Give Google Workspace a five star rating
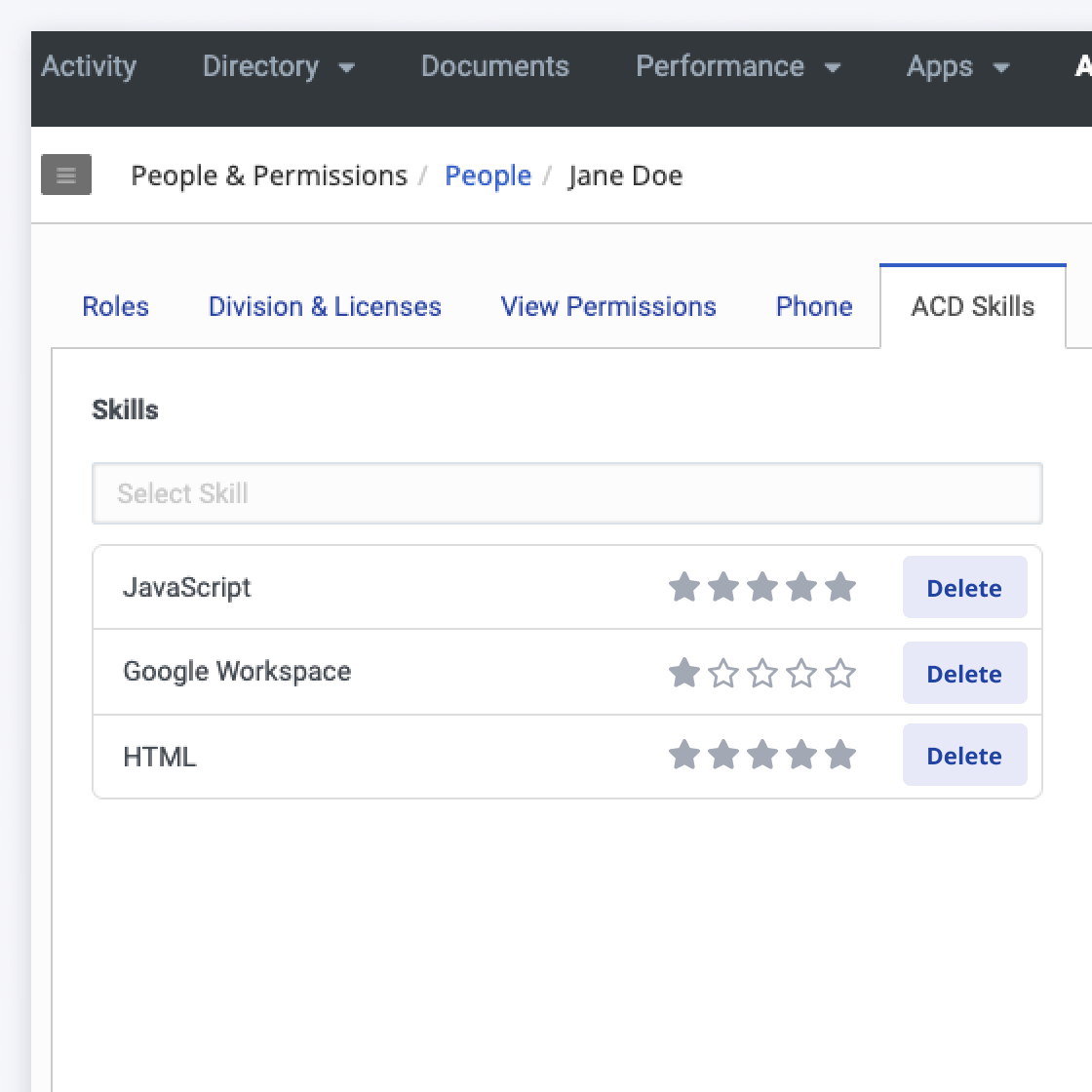Image resolution: width=1092 pixels, height=1092 pixels. [840, 674]
